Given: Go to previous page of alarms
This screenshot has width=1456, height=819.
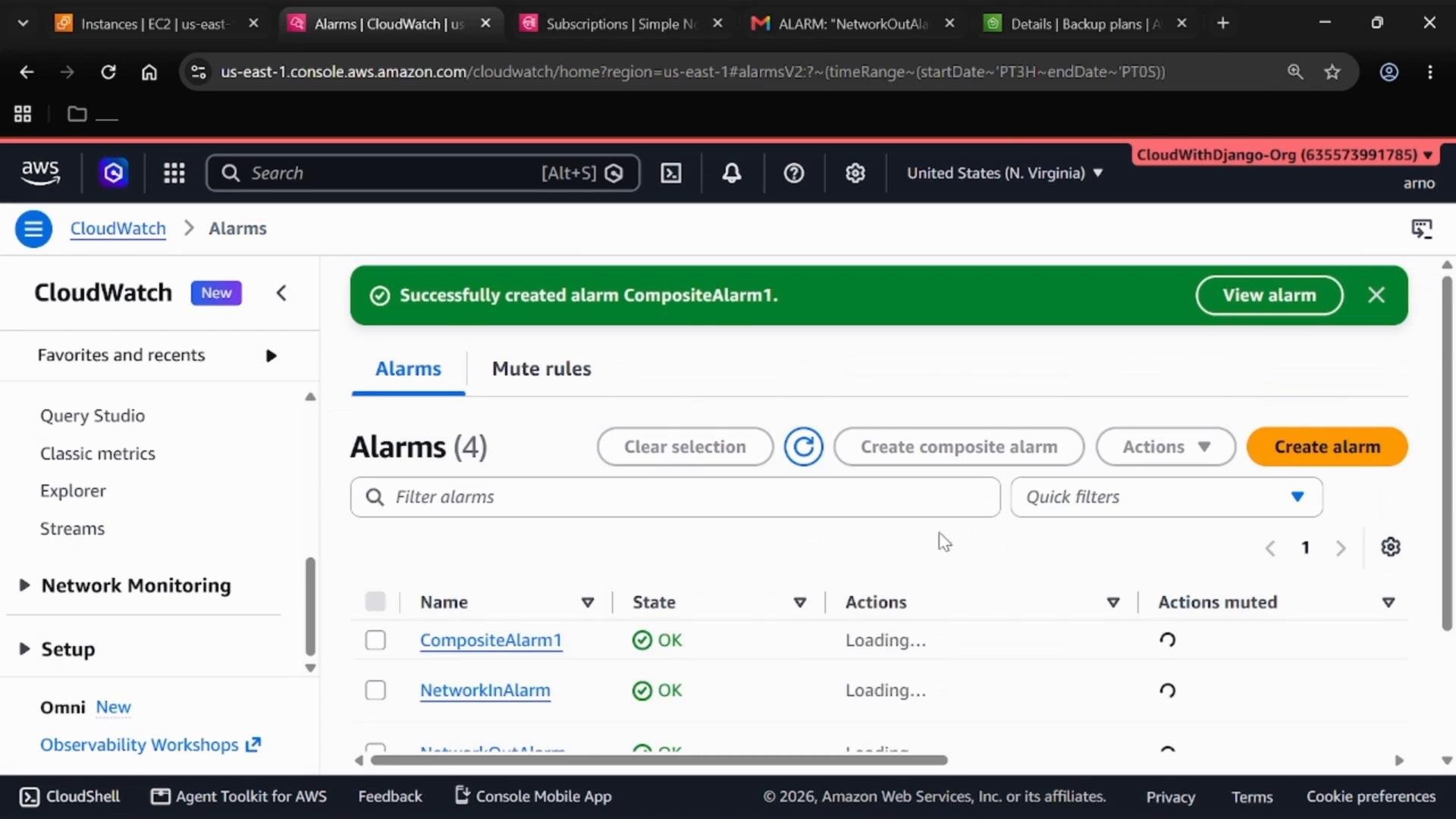Looking at the screenshot, I should [1270, 548].
